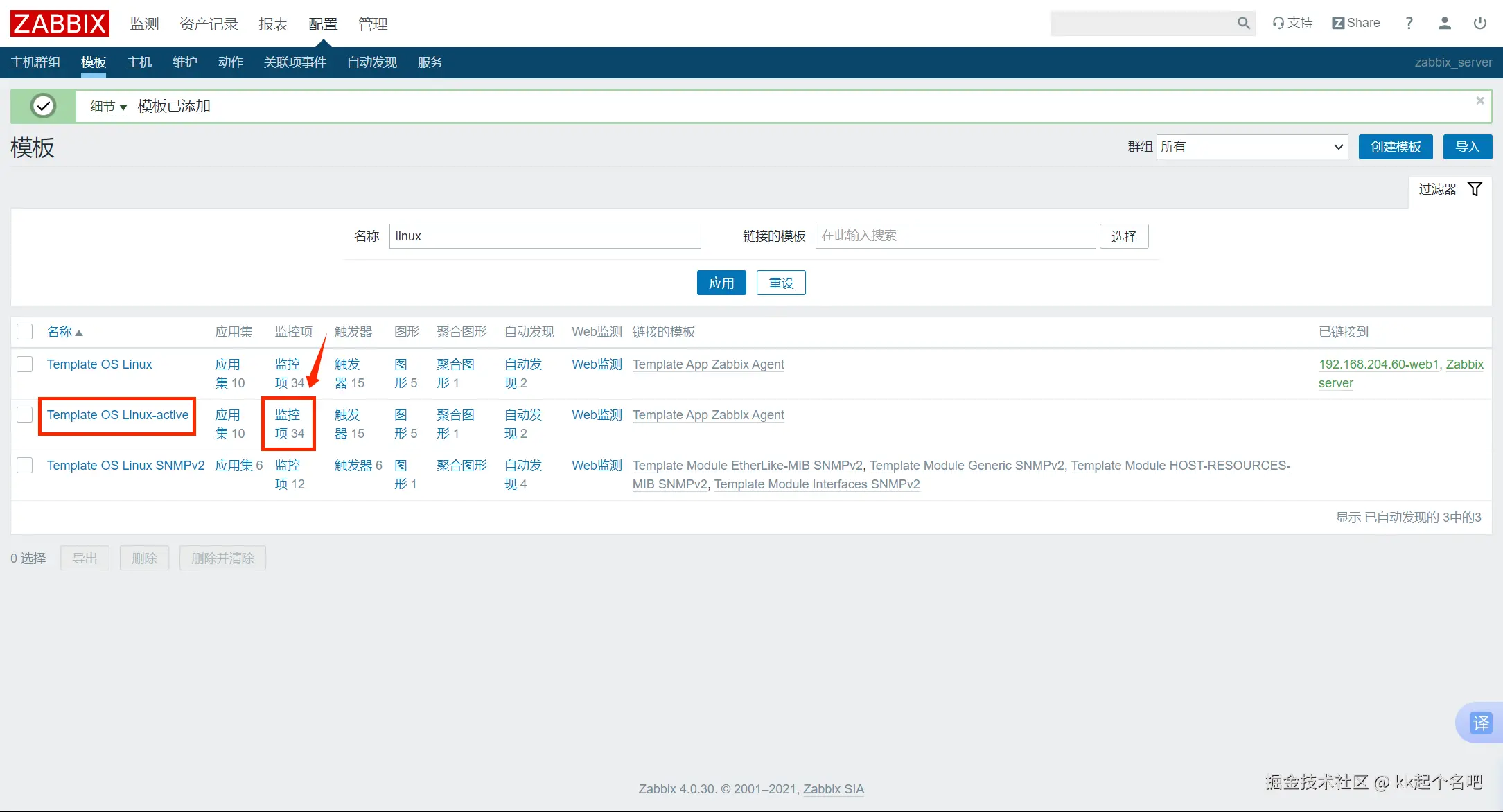The width and height of the screenshot is (1503, 812).
Task: Toggle the select-all templates checkbox
Action: click(x=25, y=332)
